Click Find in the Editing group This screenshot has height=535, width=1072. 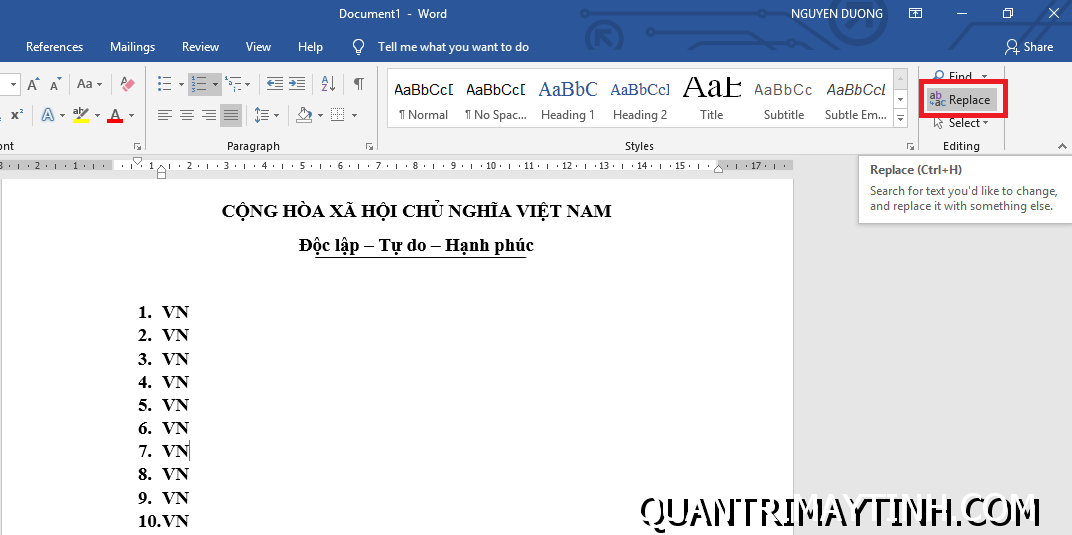pos(952,76)
